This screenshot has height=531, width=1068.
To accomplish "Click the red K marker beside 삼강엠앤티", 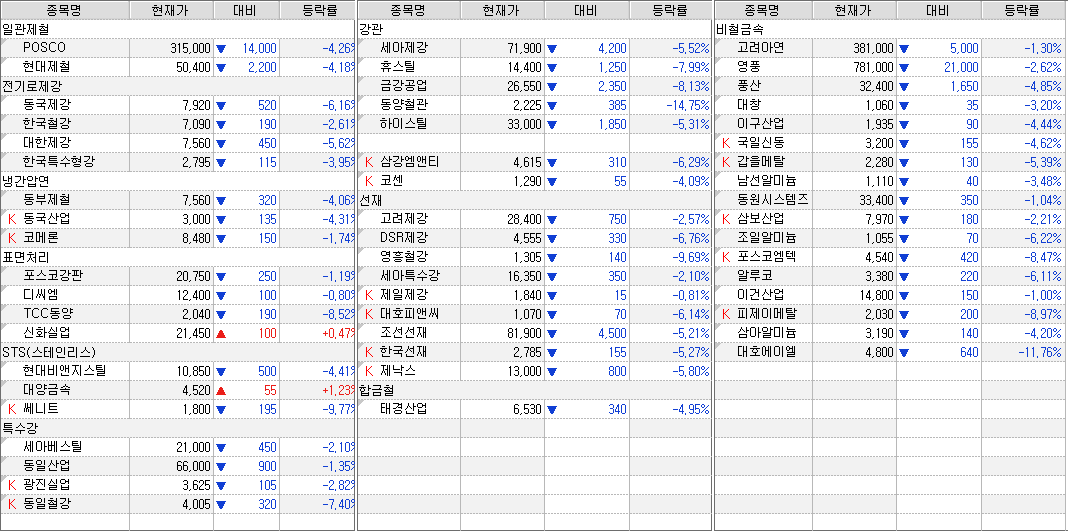I will [x=369, y=161].
